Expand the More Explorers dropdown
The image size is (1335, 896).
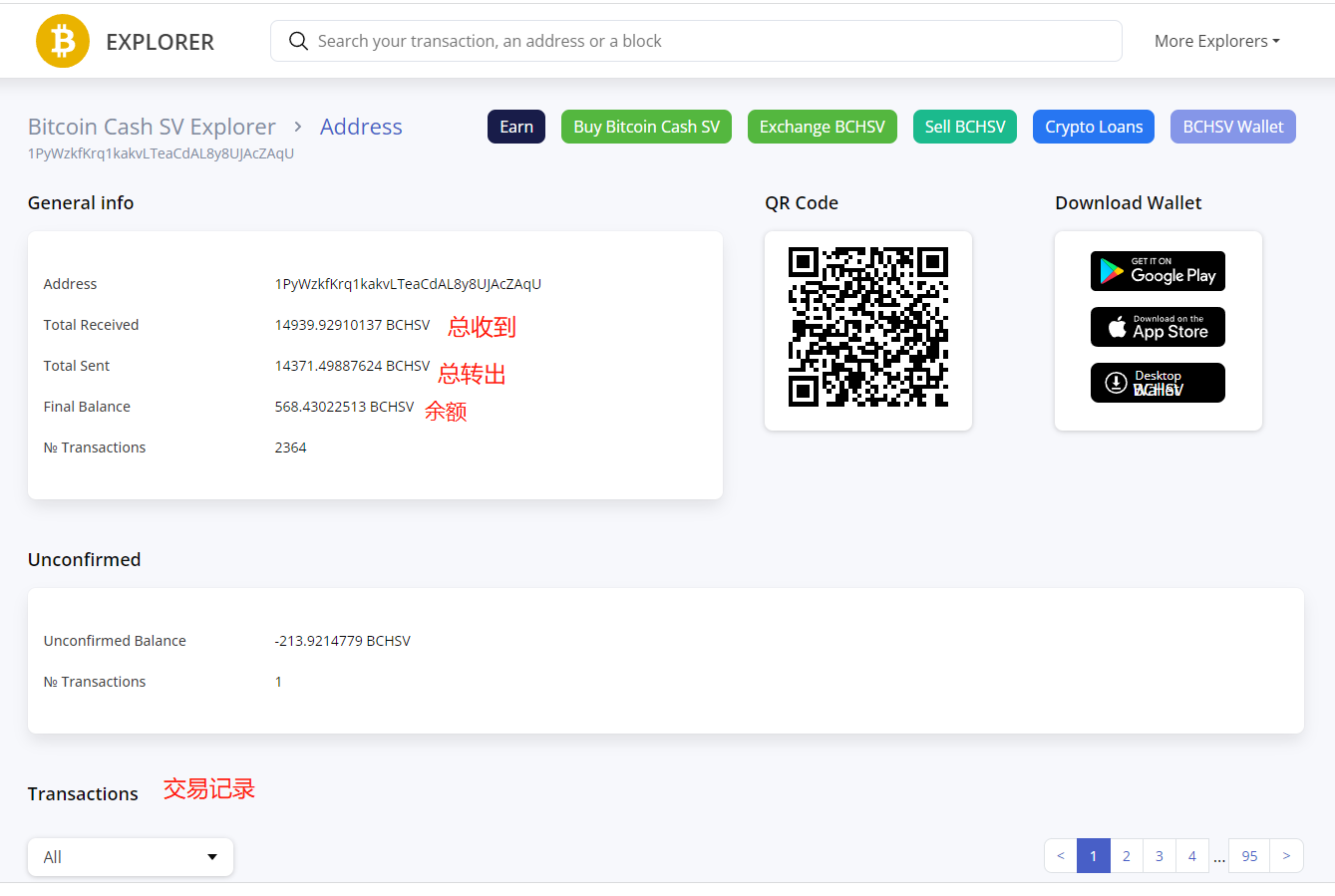pos(1216,41)
